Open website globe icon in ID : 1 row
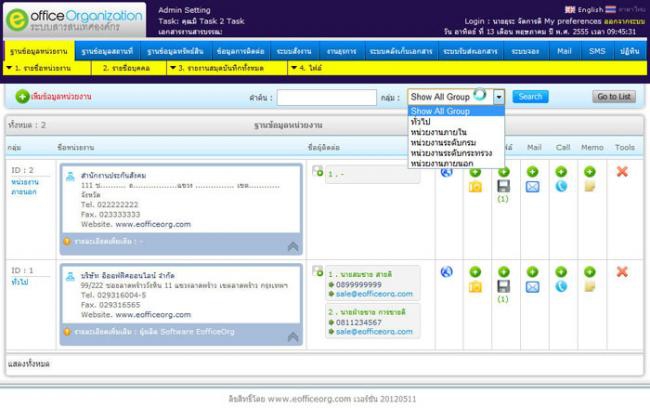Viewport: 650px width, 408px height. click(x=446, y=272)
